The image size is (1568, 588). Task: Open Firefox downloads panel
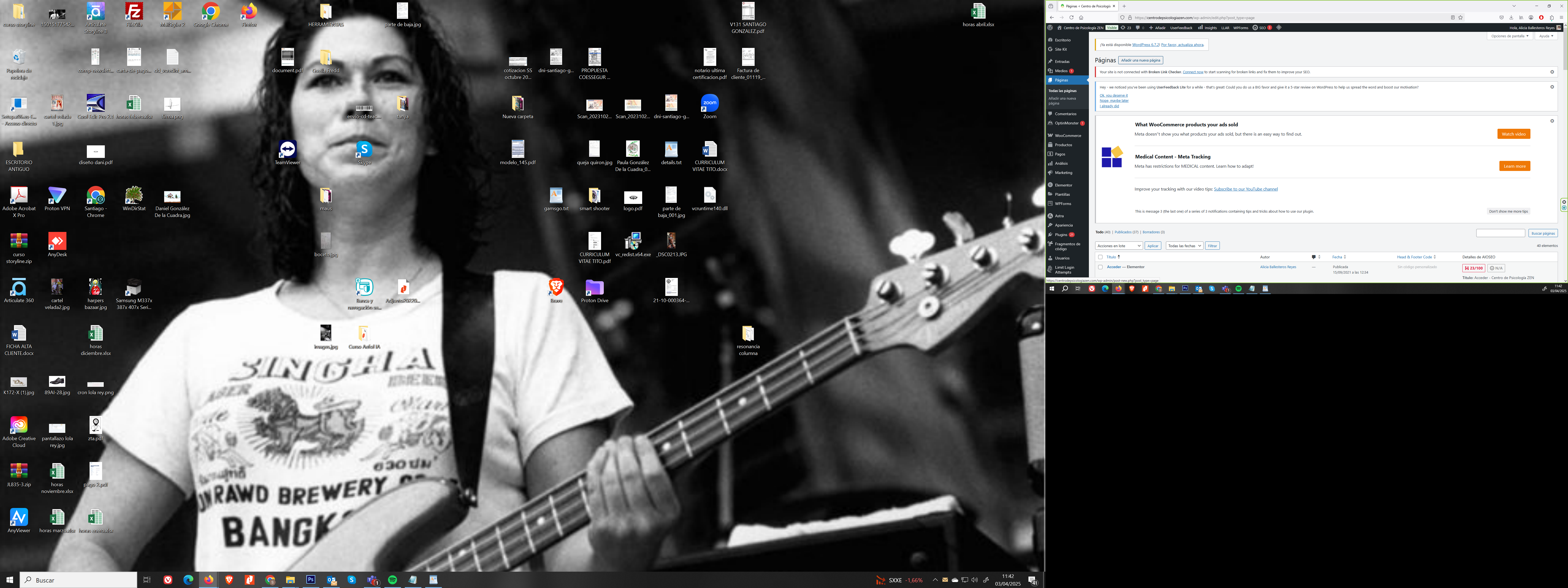point(1511,18)
